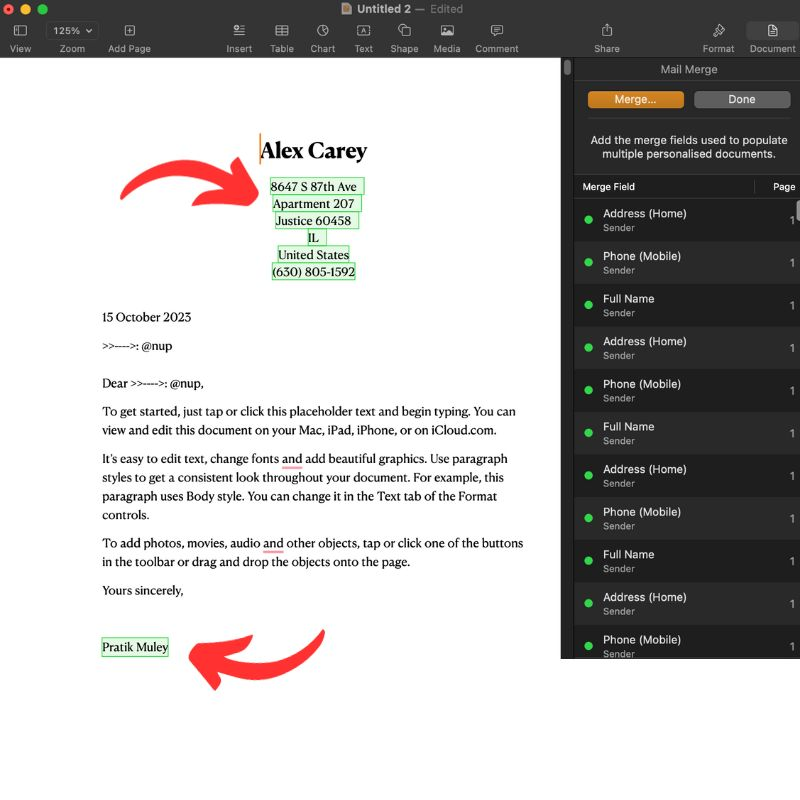
Task: Select the (630) 805-1592 phone field
Action: click(x=313, y=271)
